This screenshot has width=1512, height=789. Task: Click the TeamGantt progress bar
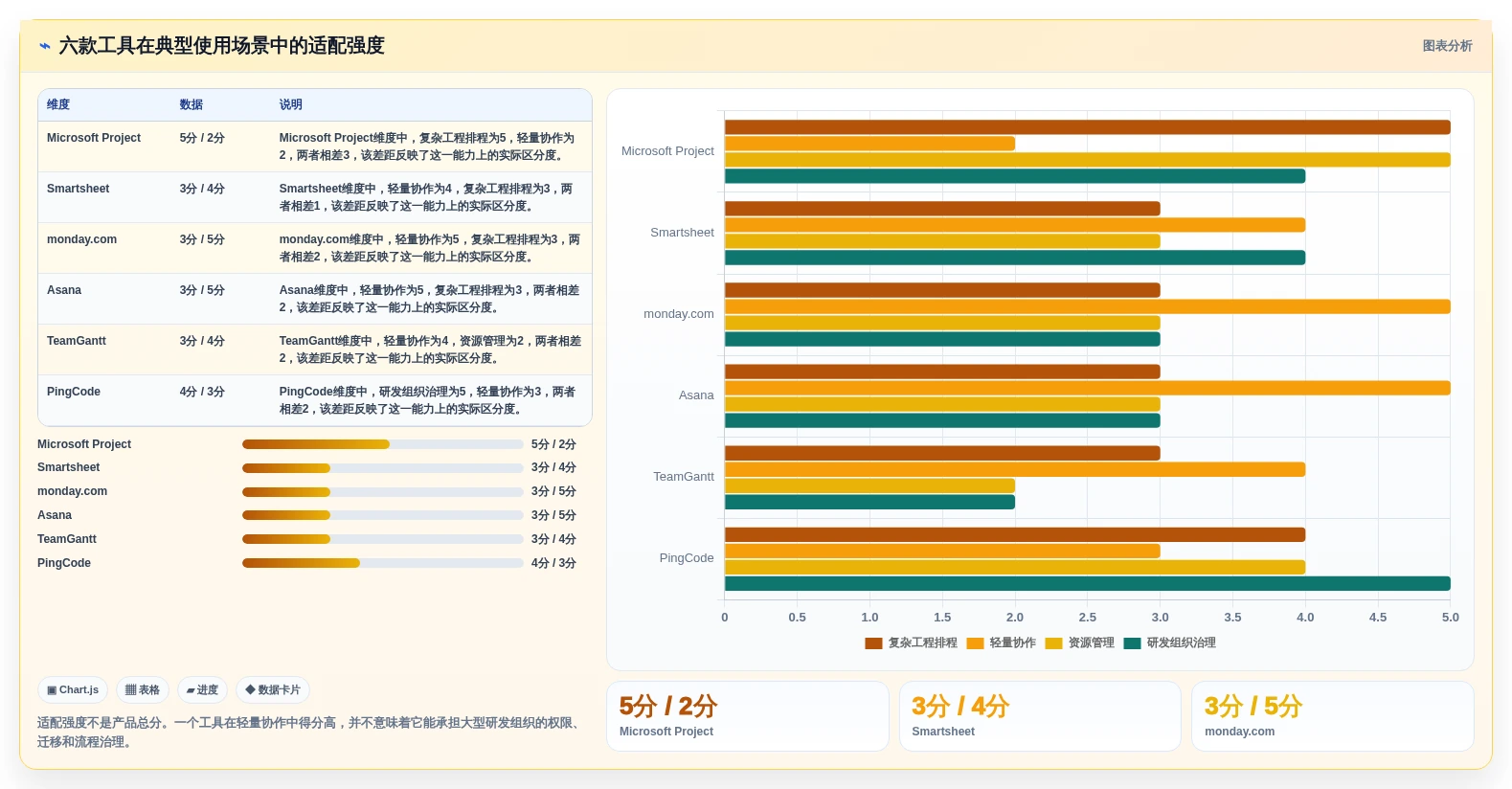coord(383,539)
